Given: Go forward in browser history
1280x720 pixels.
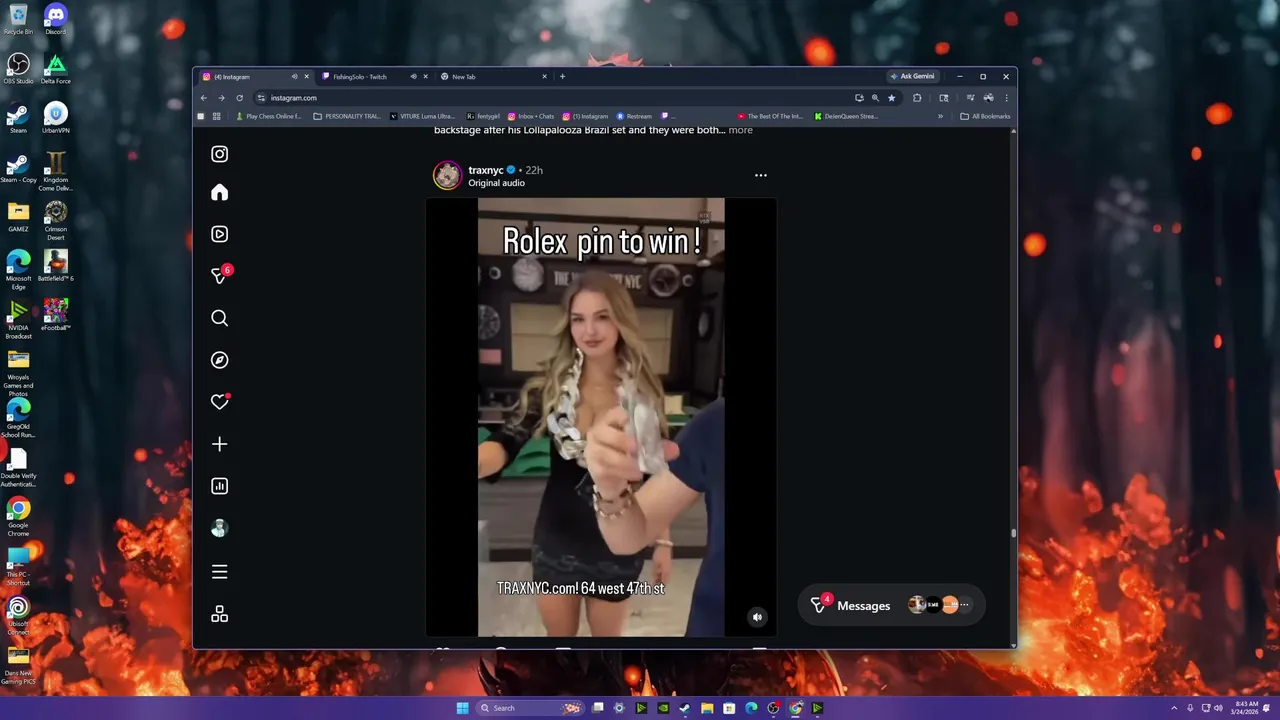Looking at the screenshot, I should (x=221, y=98).
